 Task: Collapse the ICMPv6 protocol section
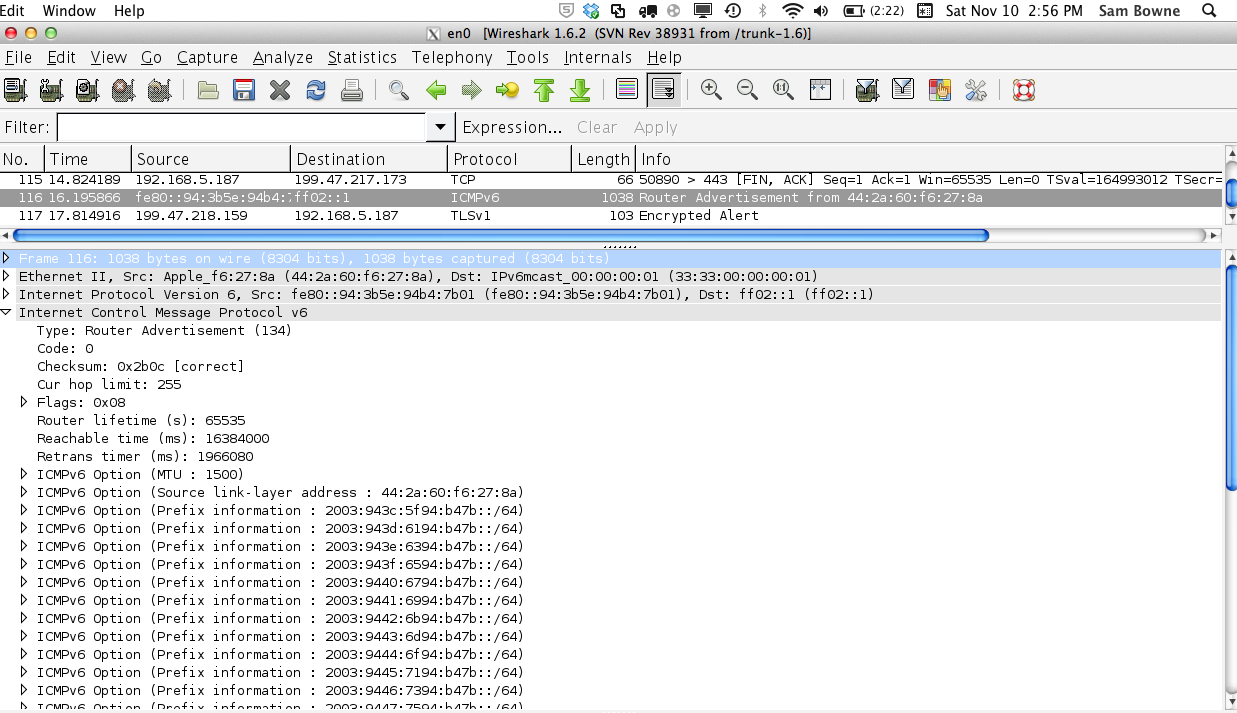tap(7, 312)
